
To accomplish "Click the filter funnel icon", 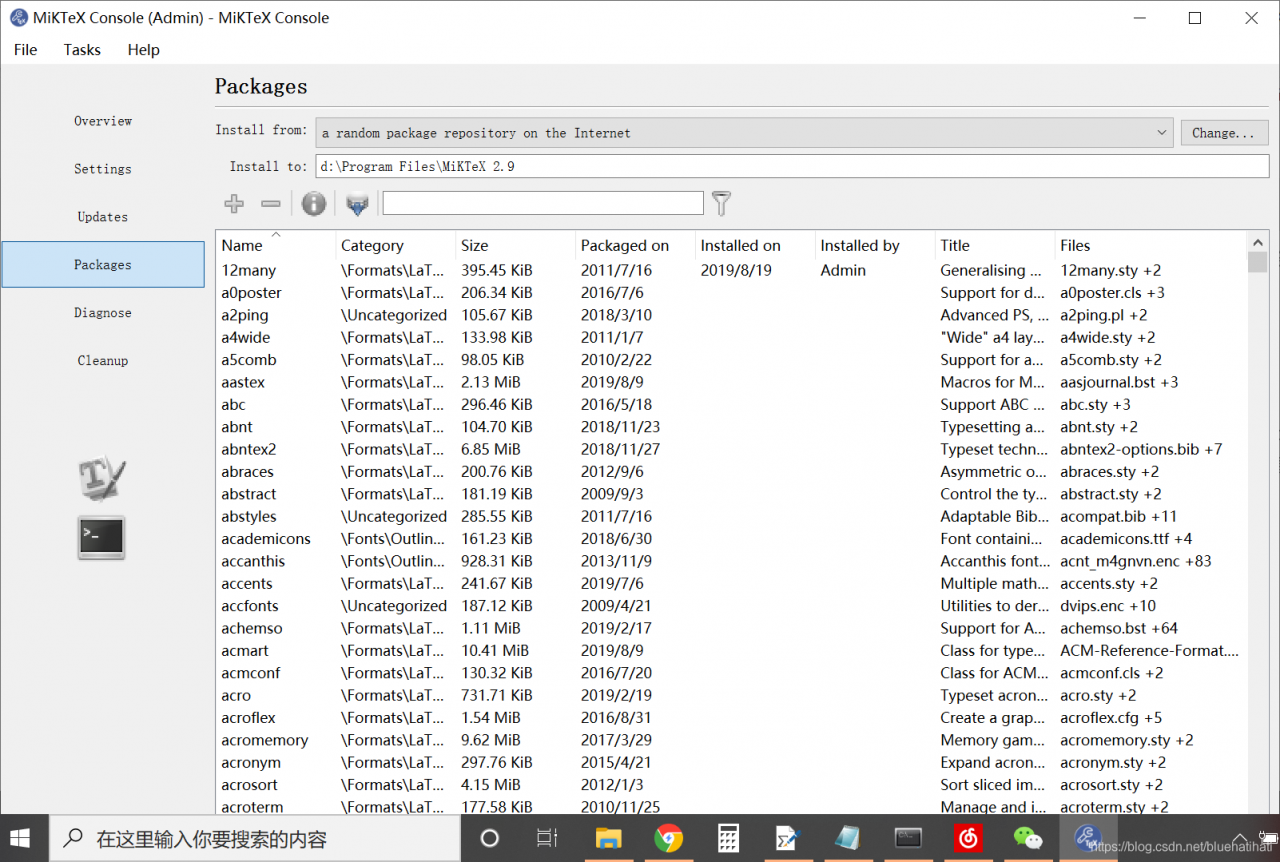I will point(721,204).
